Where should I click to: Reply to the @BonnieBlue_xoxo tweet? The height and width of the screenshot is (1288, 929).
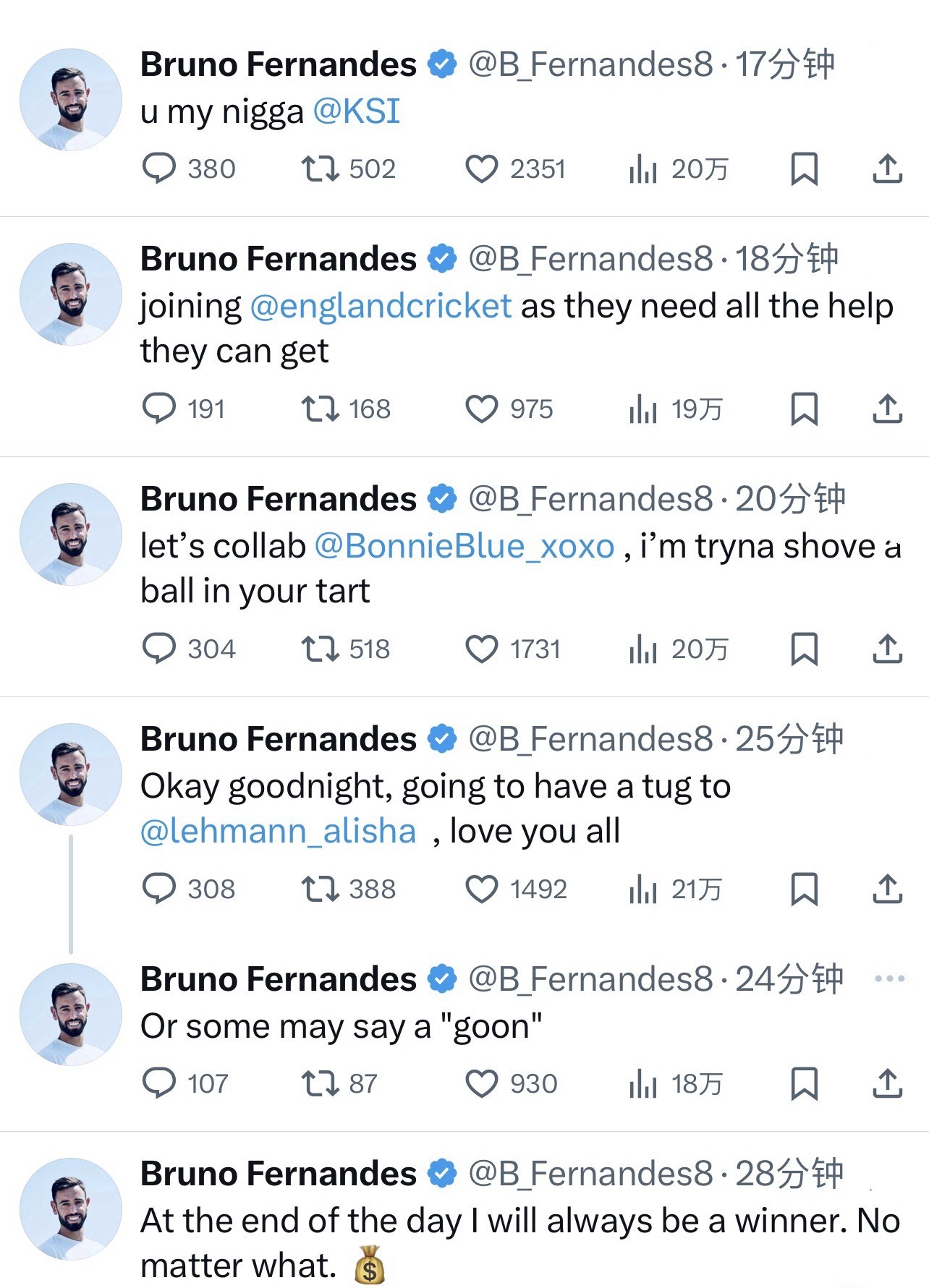[159, 649]
